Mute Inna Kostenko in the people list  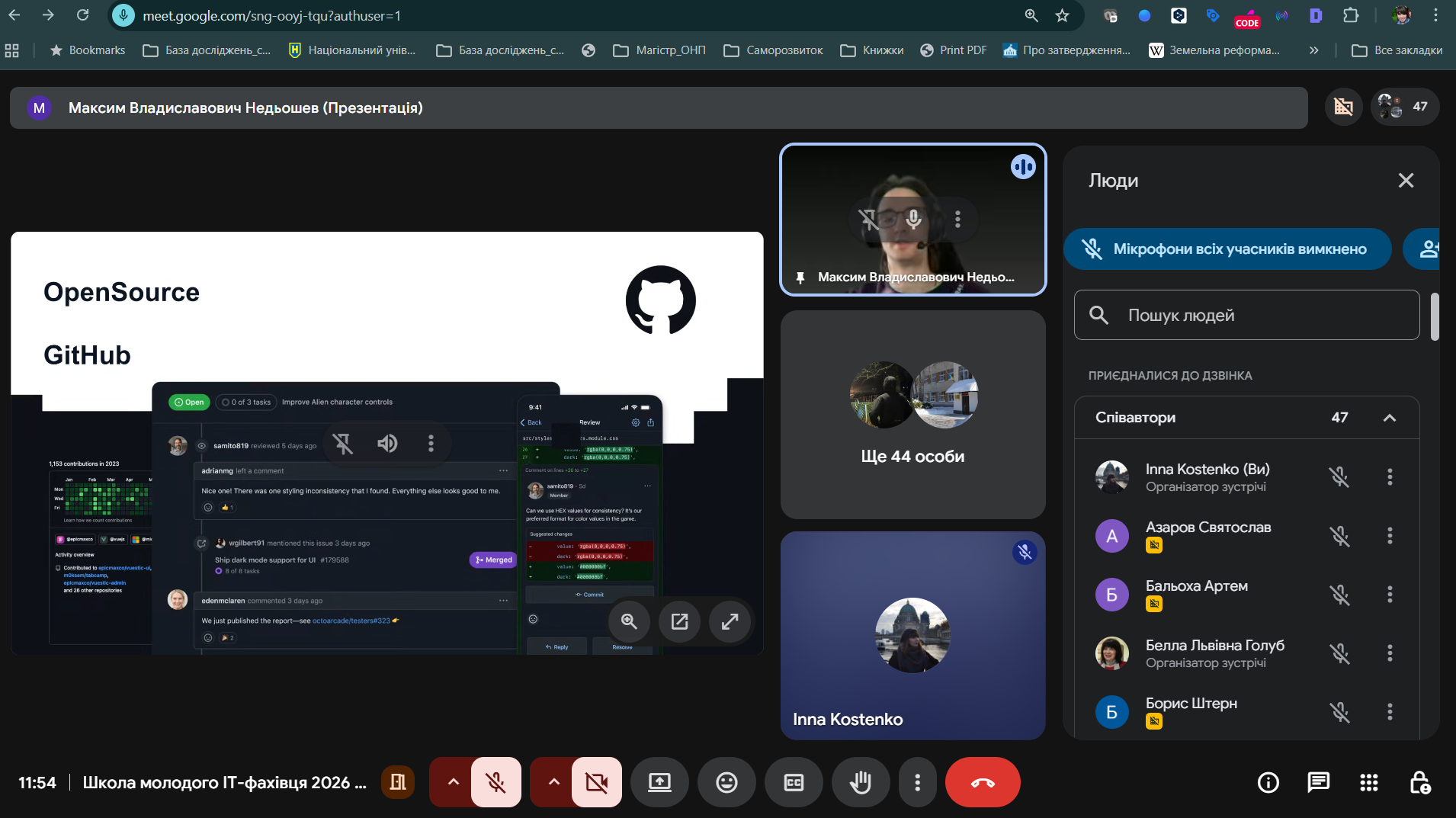[x=1339, y=477]
